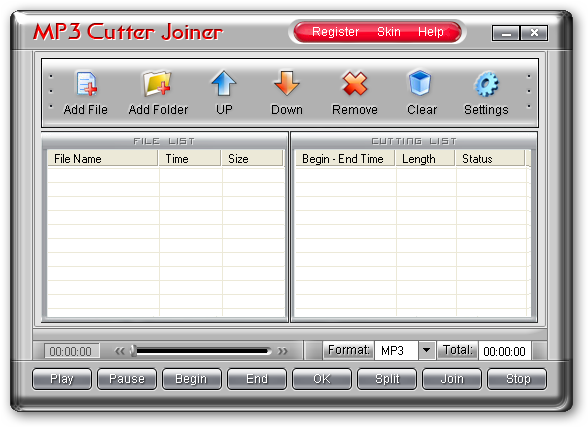
Task: Hit the Pause button
Action: click(x=127, y=379)
